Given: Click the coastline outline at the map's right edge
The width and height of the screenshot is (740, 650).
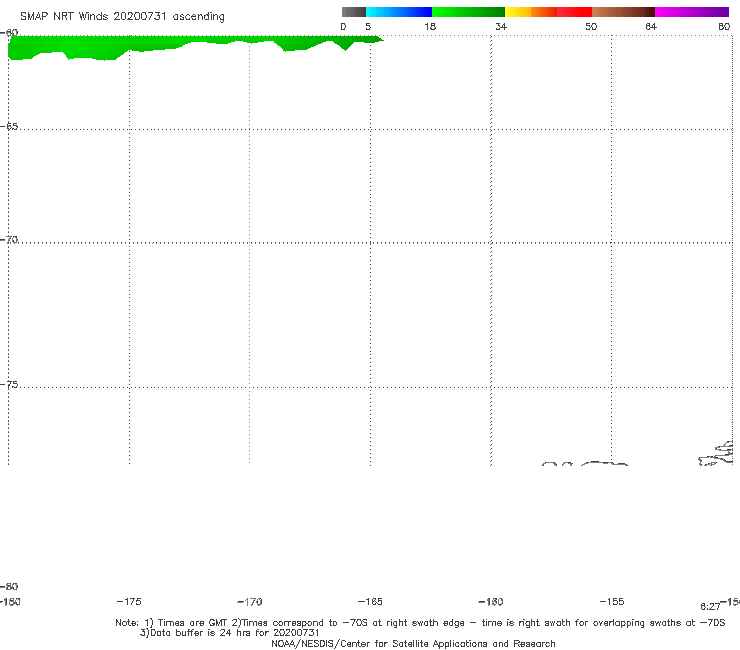Looking at the screenshot, I should click(716, 454).
